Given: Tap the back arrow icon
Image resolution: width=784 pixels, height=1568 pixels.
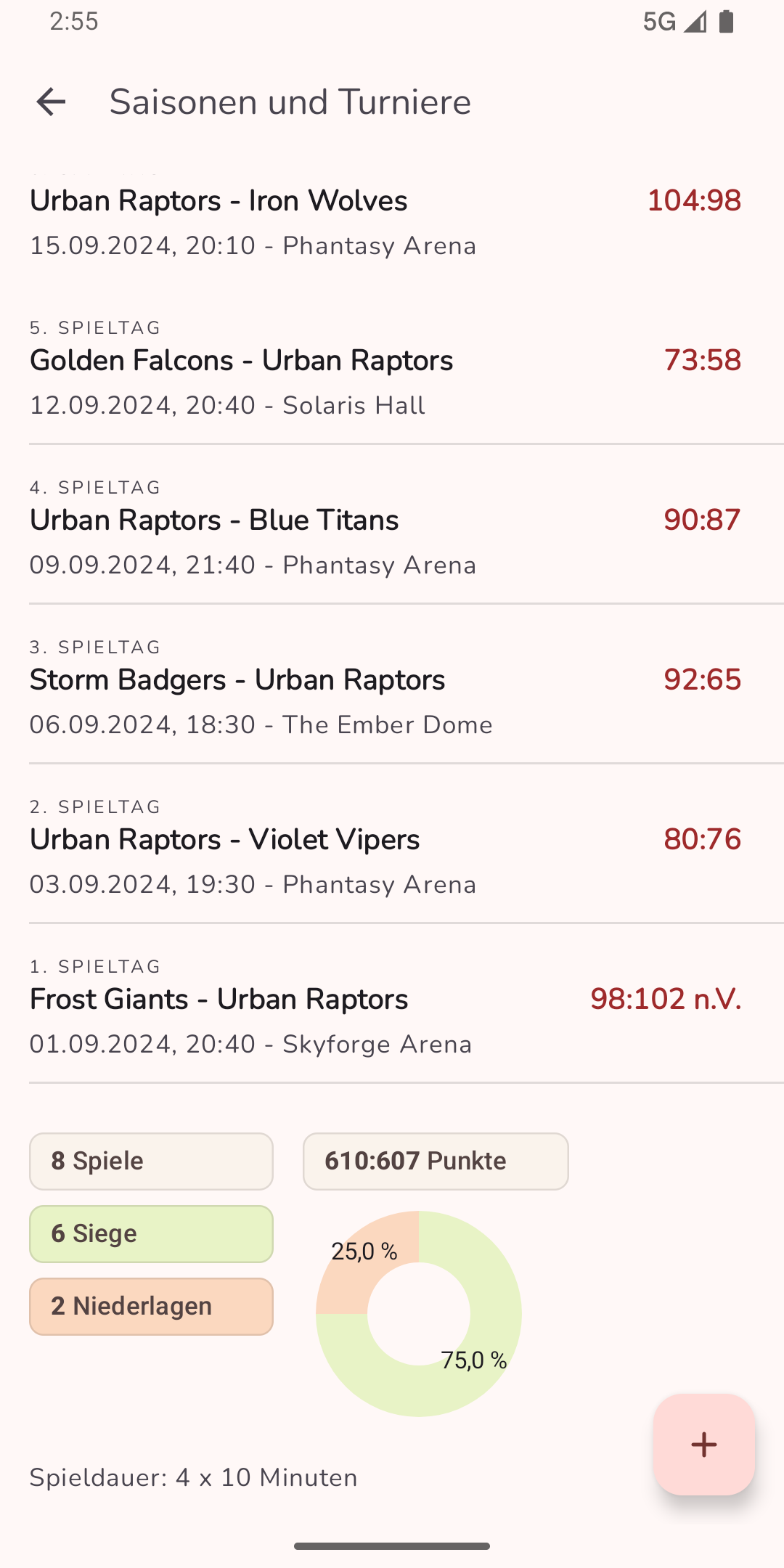Looking at the screenshot, I should [51, 102].
